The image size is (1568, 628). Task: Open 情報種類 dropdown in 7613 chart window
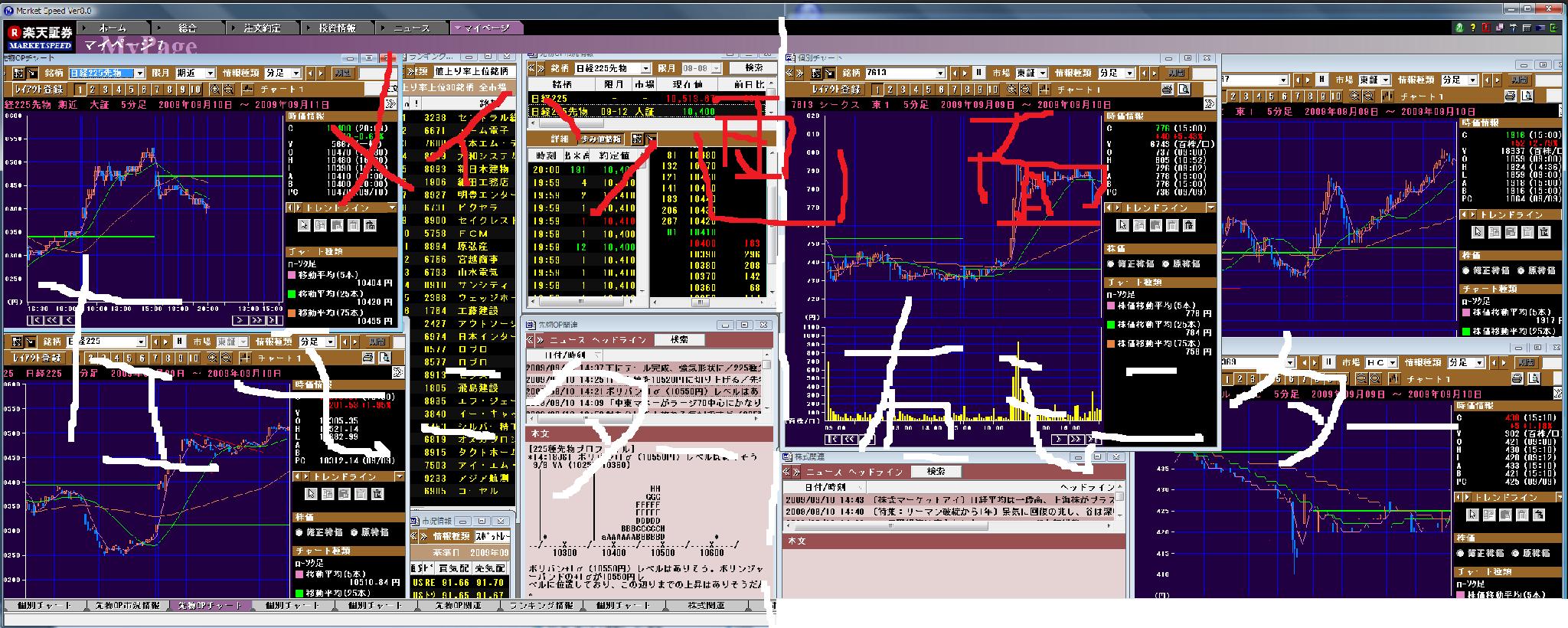tap(1129, 74)
